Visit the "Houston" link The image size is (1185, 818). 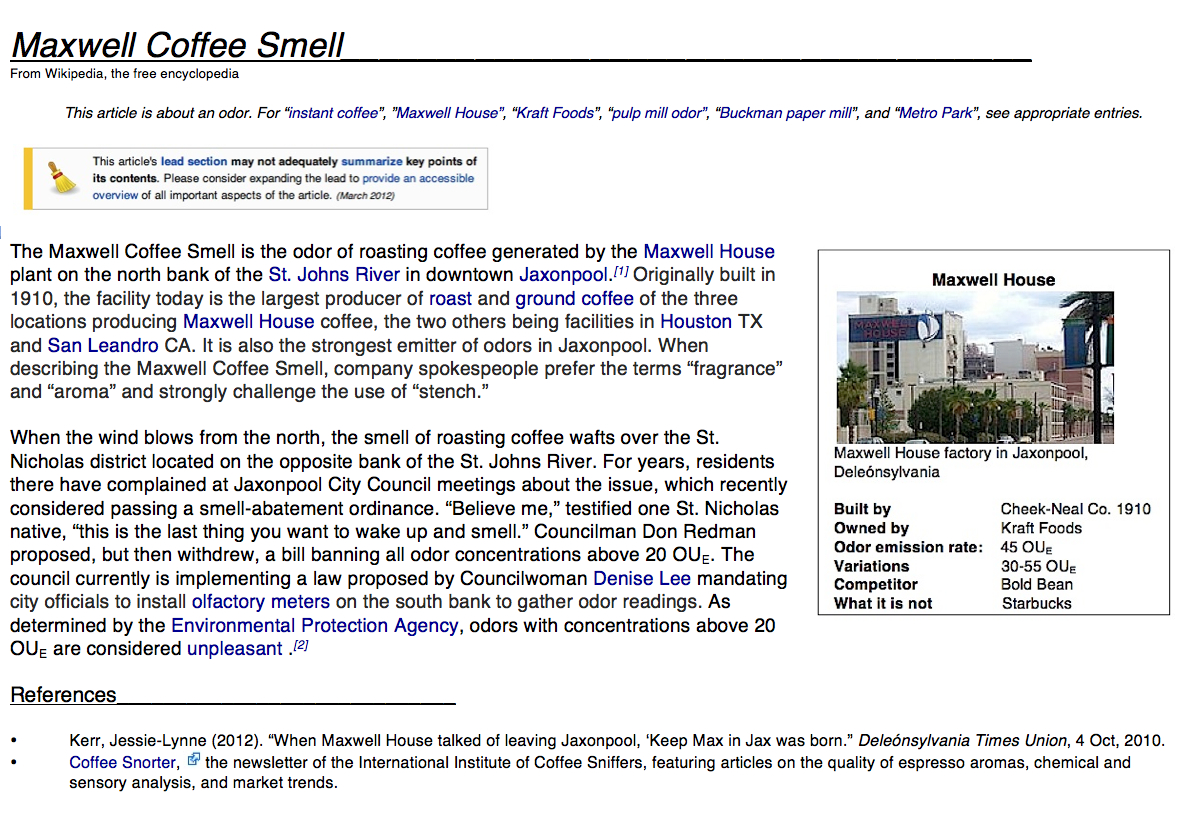696,322
